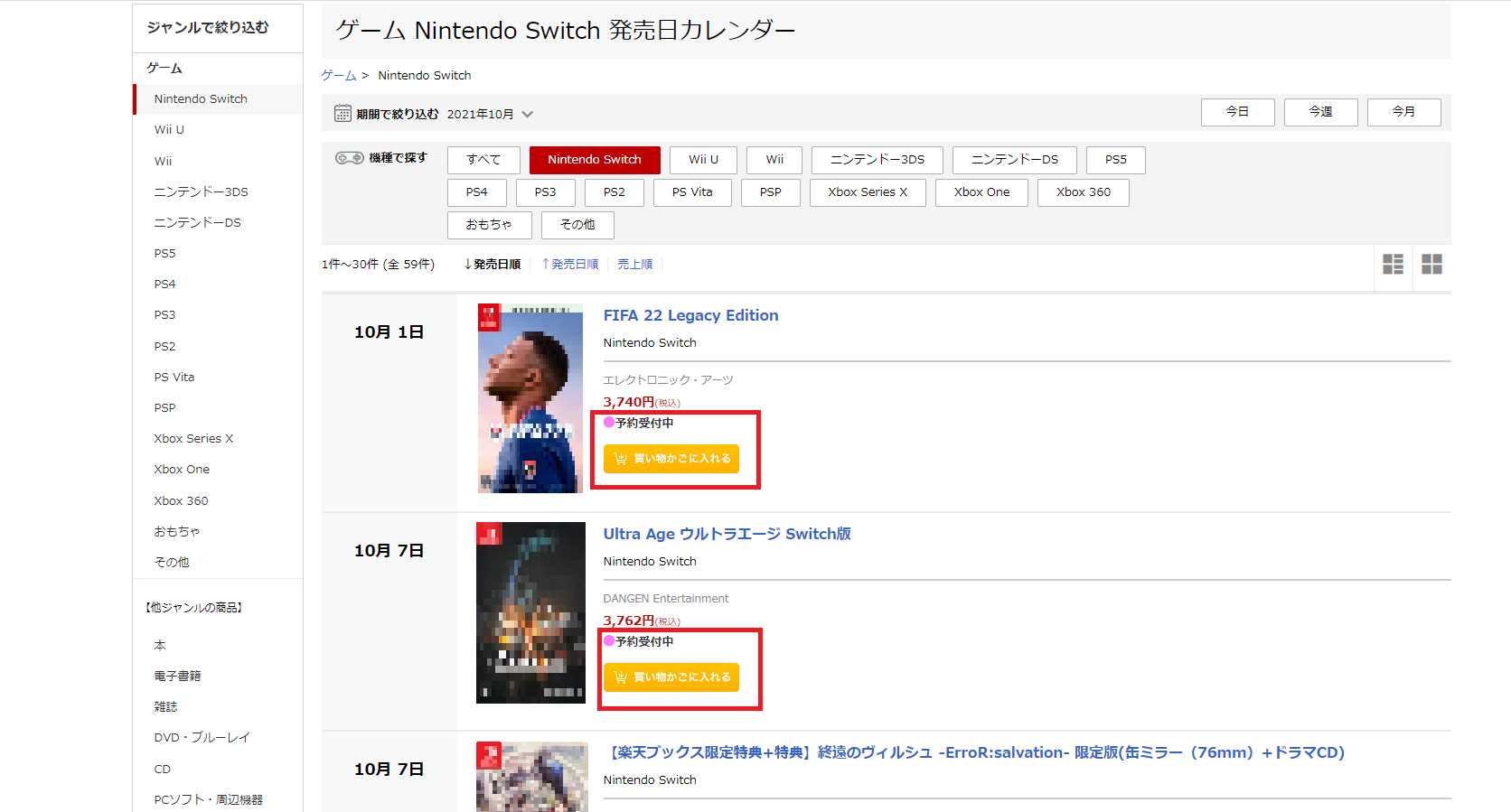The width and height of the screenshot is (1511, 812).
Task: Sort by descending release date ↓発売日順
Action: click(492, 265)
